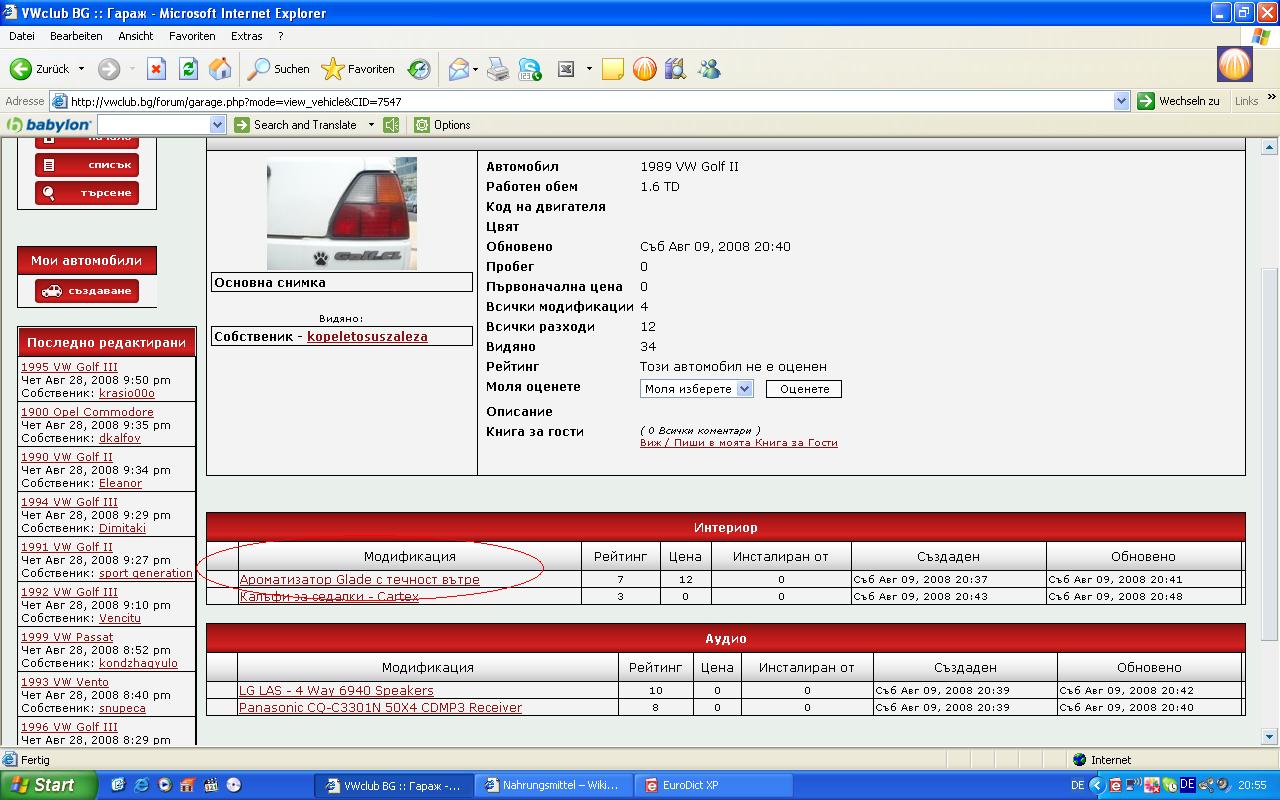Open the 'Моля изберете' rating dropdown

coord(697,389)
